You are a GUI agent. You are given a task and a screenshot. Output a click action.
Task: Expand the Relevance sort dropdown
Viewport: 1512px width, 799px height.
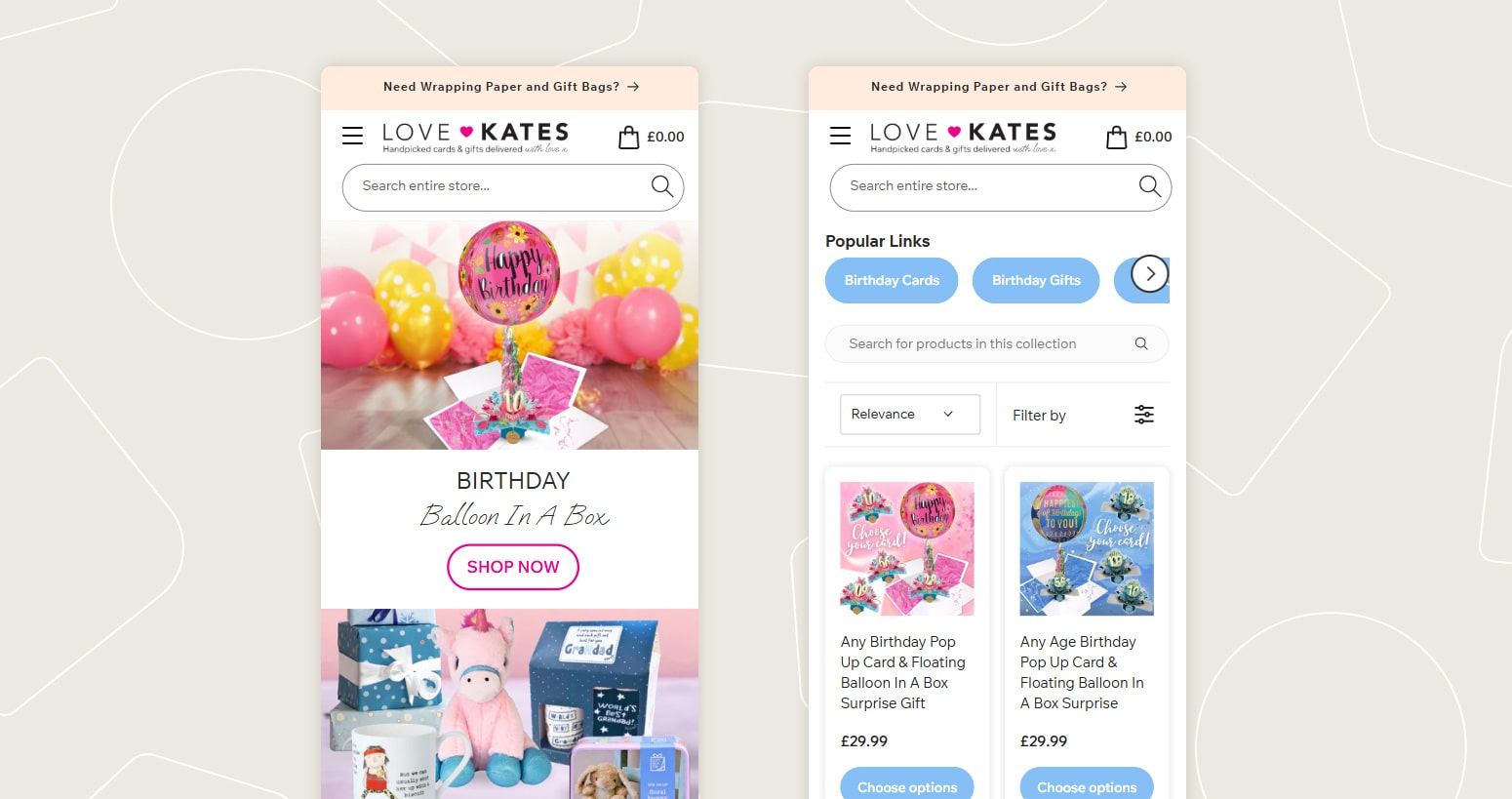[910, 415]
